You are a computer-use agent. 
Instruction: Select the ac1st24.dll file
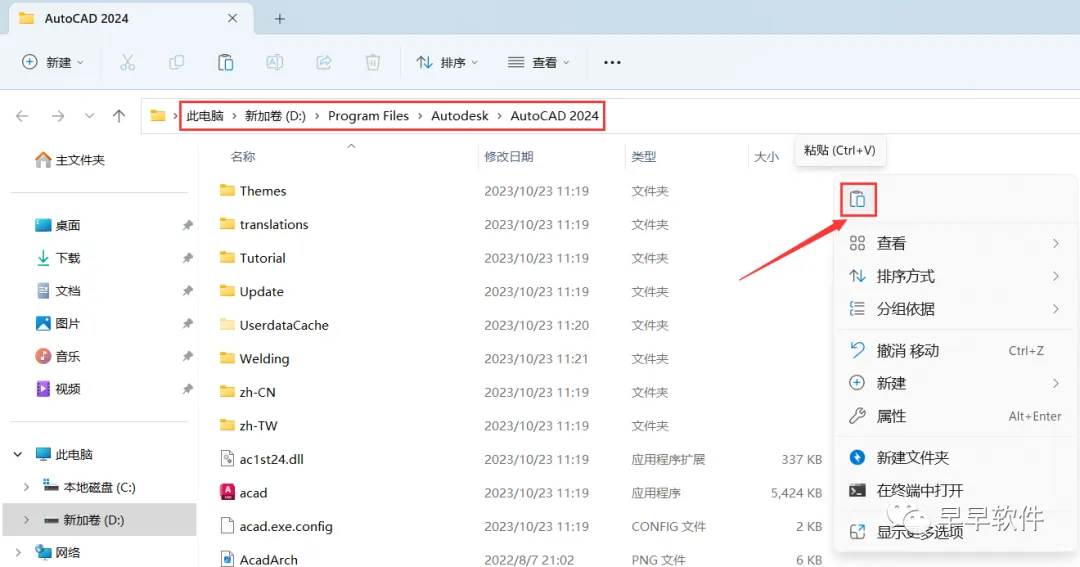coord(271,459)
